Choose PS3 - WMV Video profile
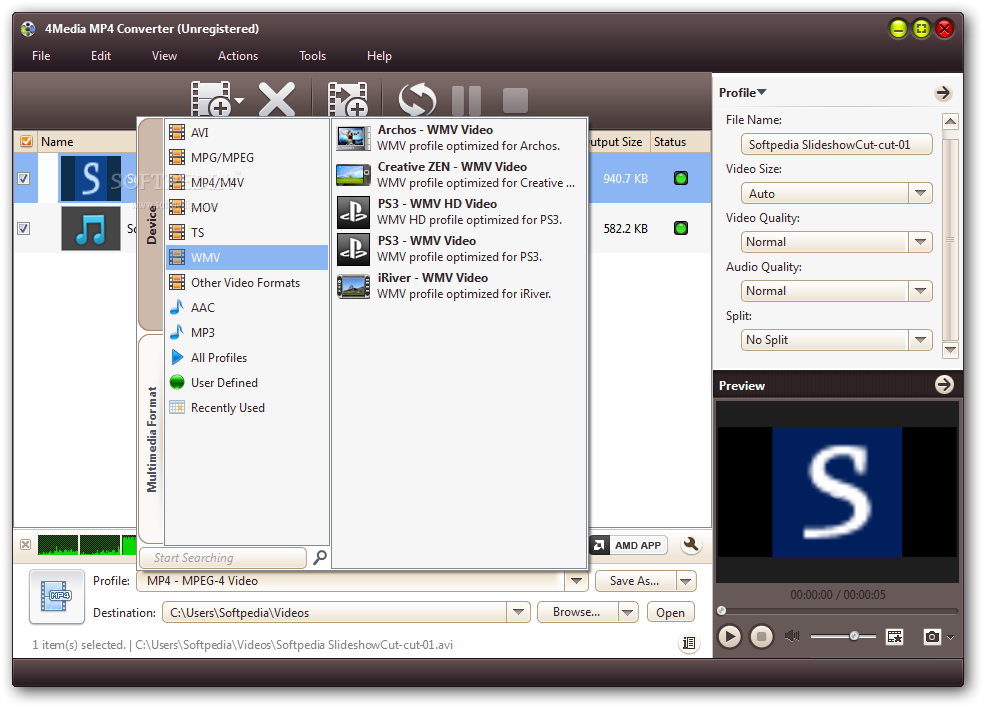The height and width of the screenshot is (707, 984). pyautogui.click(x=459, y=248)
